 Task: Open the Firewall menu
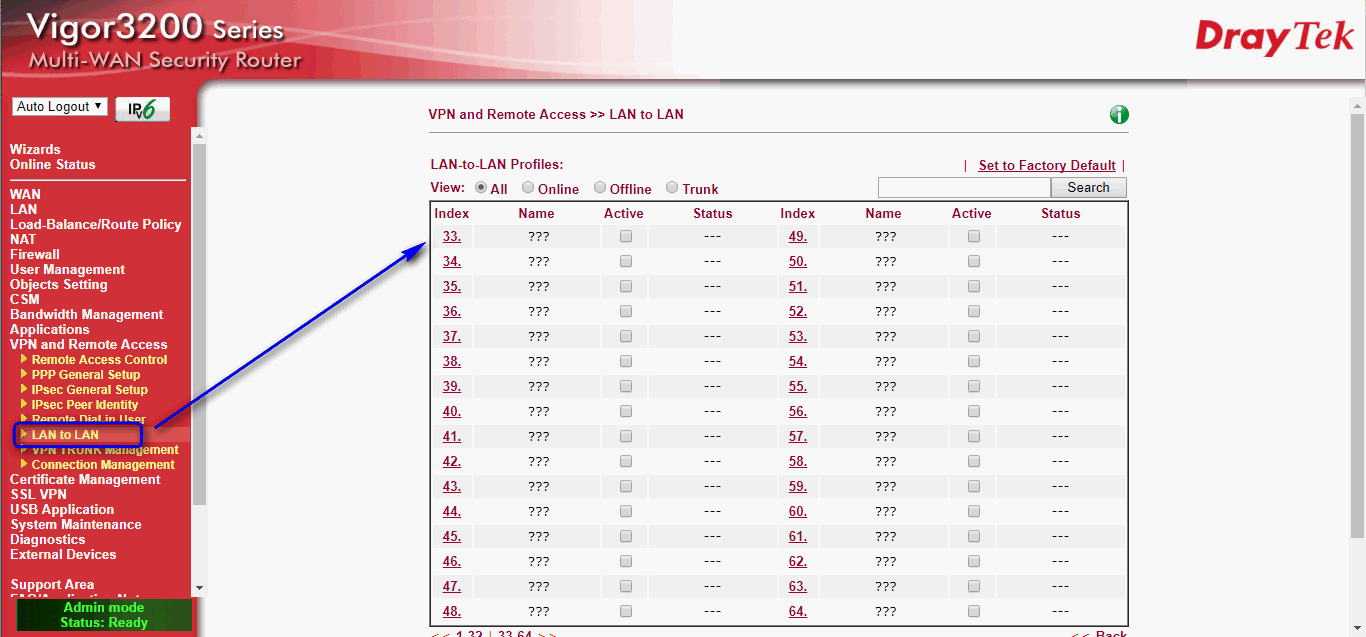(x=35, y=255)
